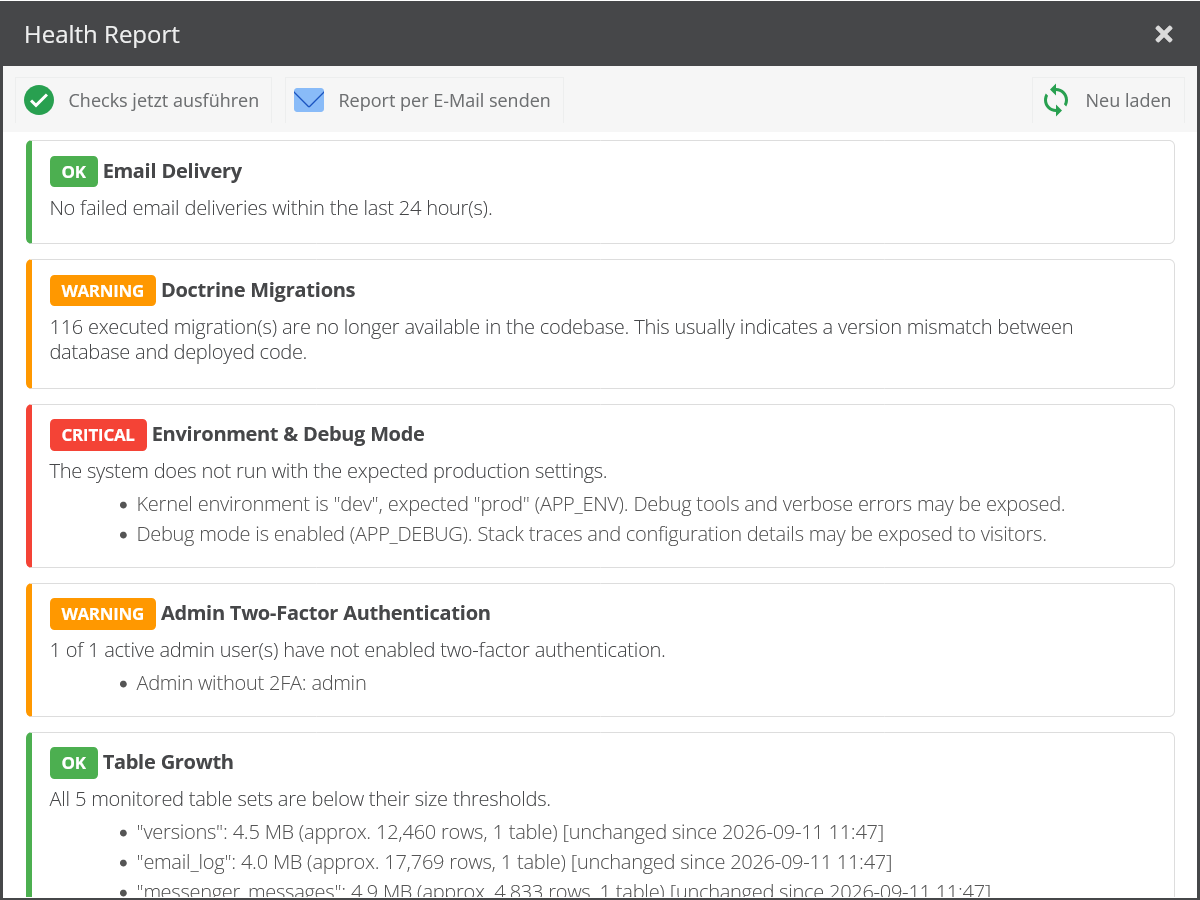Reload the report with Neu laden
1200x900 pixels.
click(x=1108, y=100)
